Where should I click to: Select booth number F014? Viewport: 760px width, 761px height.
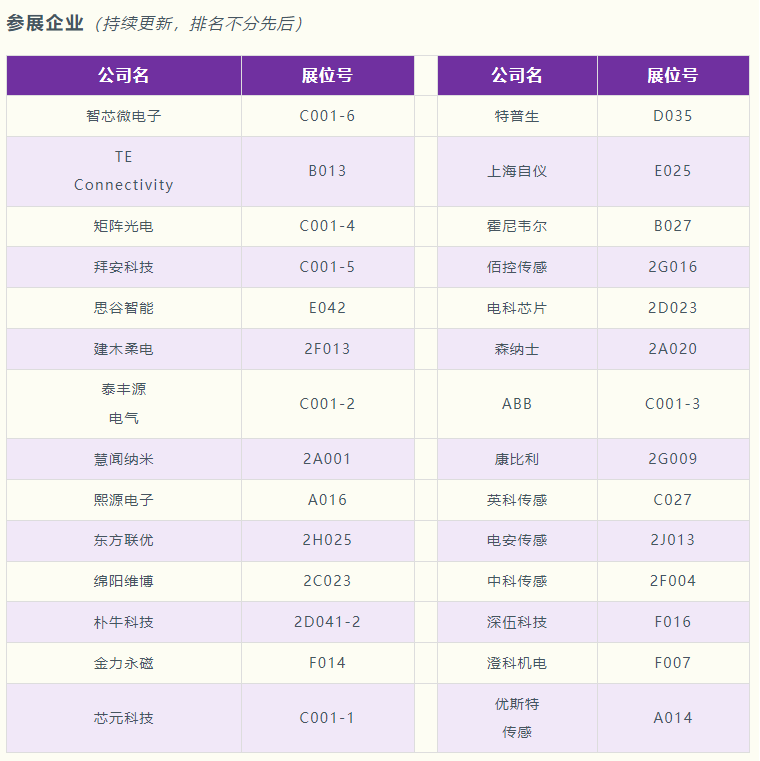328,663
